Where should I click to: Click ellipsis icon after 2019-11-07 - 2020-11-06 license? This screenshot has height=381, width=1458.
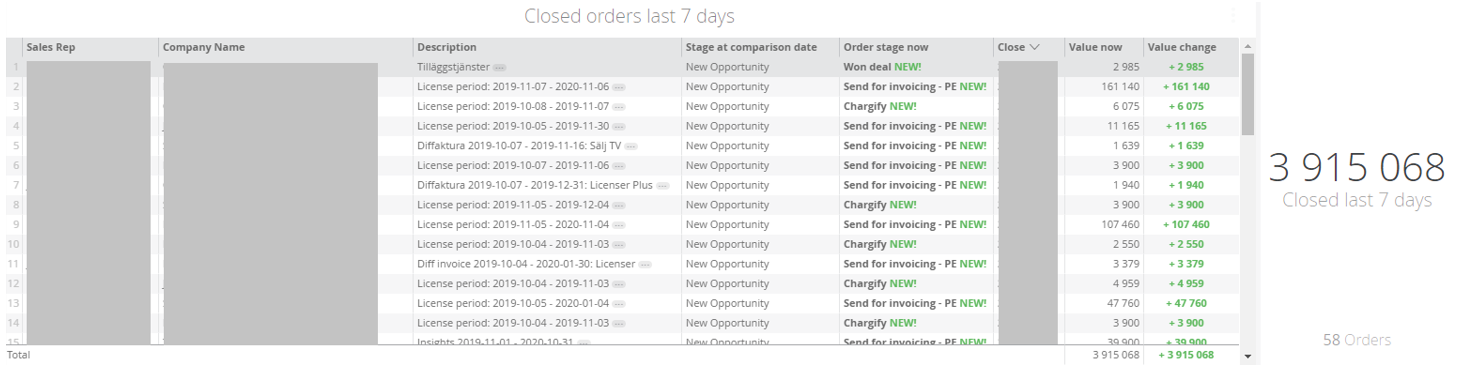pos(619,87)
